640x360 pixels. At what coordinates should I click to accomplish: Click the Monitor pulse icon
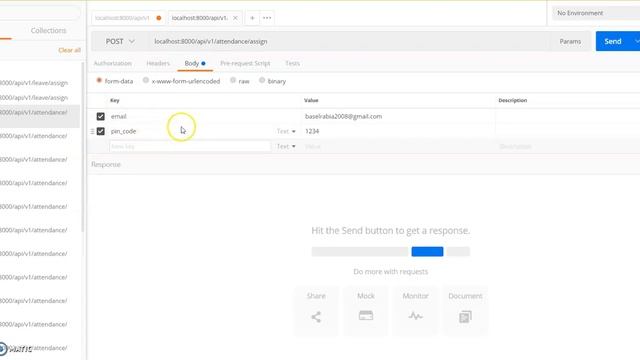pos(416,316)
